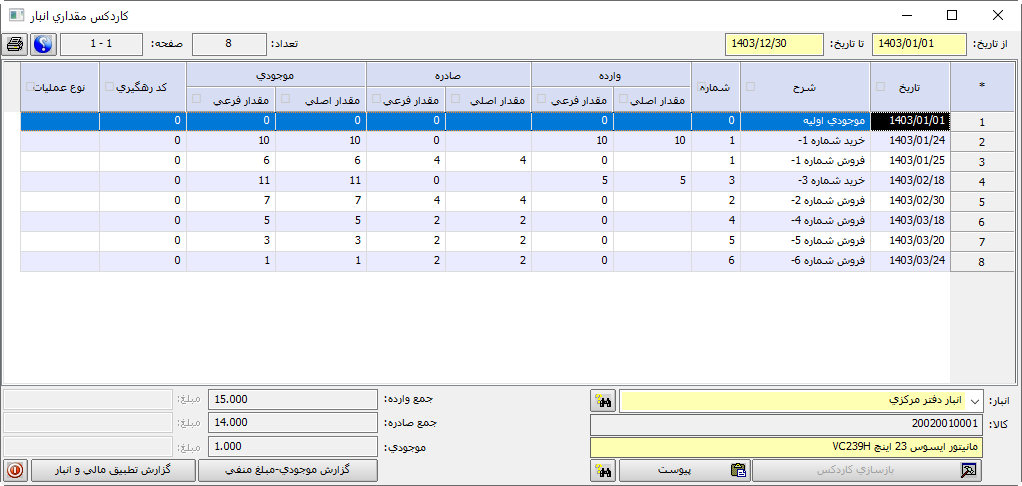Click the description cell خريد شماره 3-
Image resolution: width=1022 pixels, height=486 pixels.
pyautogui.click(x=805, y=182)
